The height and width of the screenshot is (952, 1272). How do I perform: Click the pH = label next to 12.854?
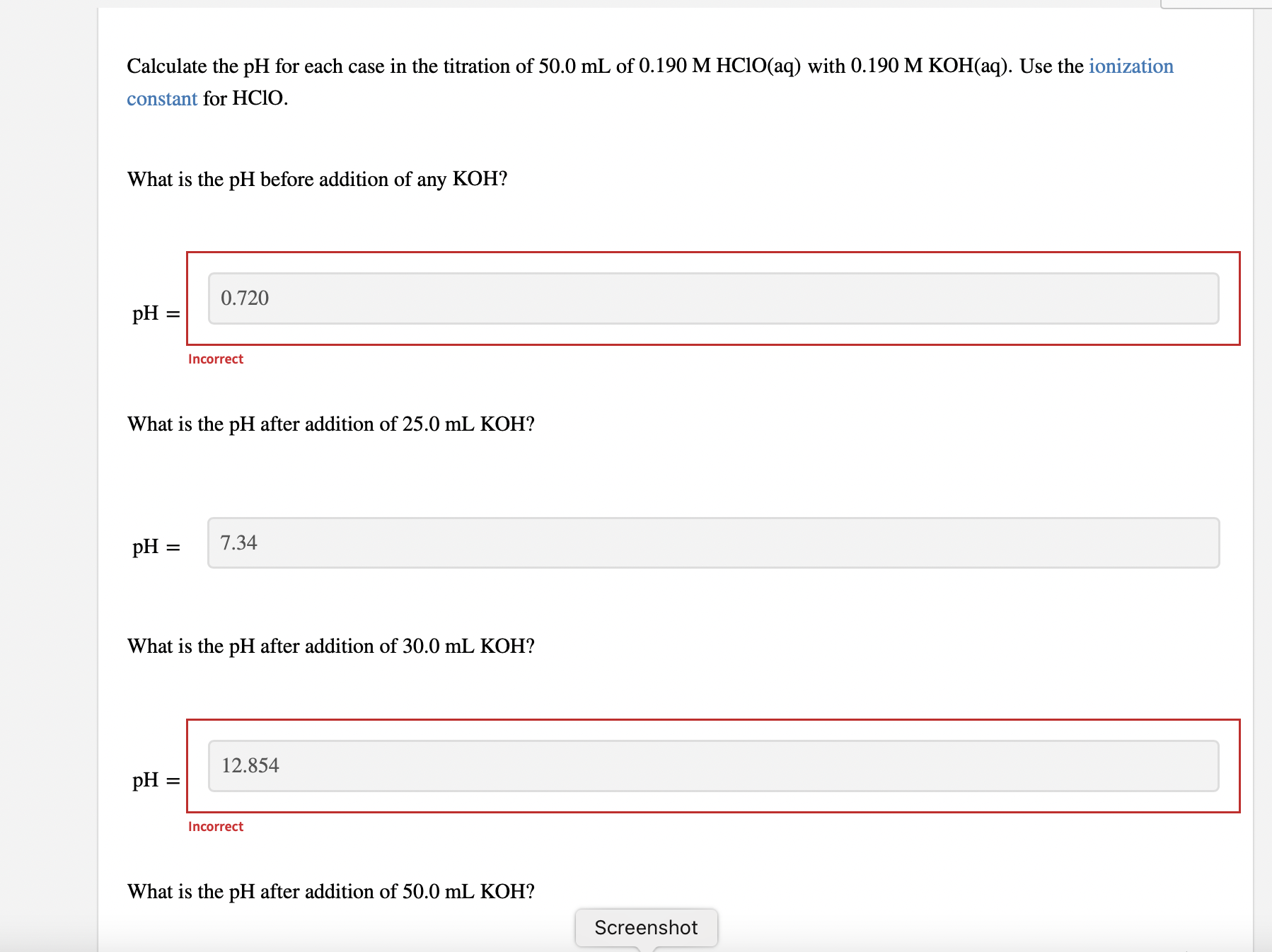[154, 781]
